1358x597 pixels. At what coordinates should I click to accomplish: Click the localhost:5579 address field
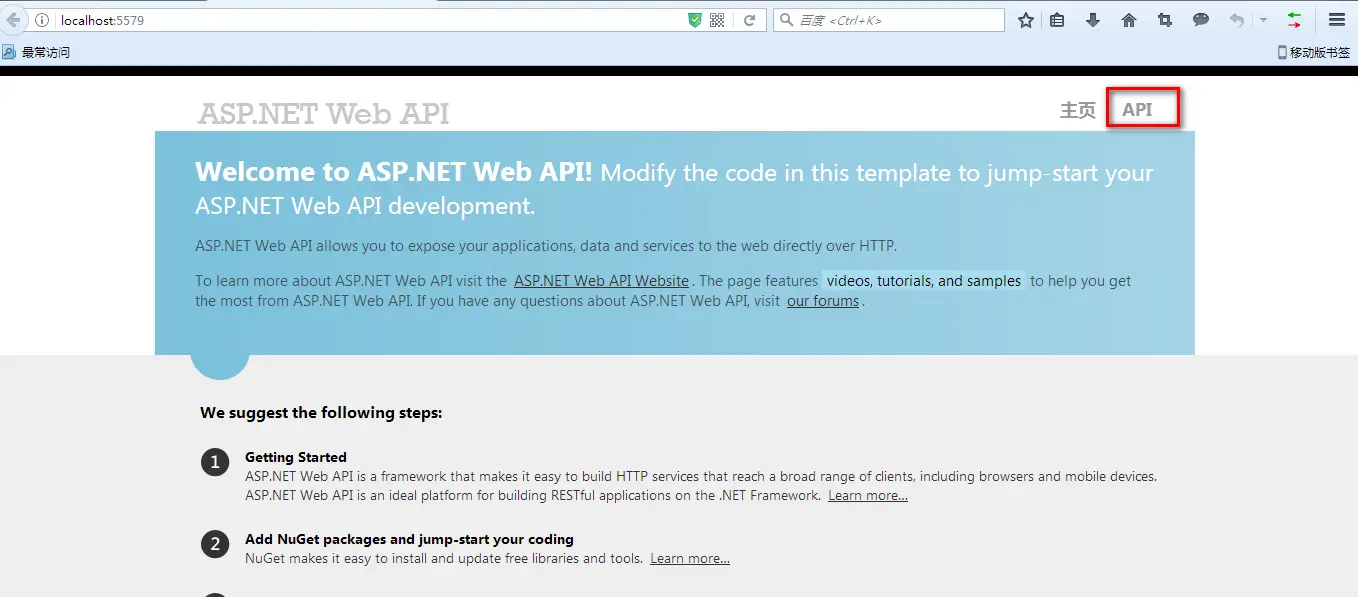pyautogui.click(x=370, y=20)
